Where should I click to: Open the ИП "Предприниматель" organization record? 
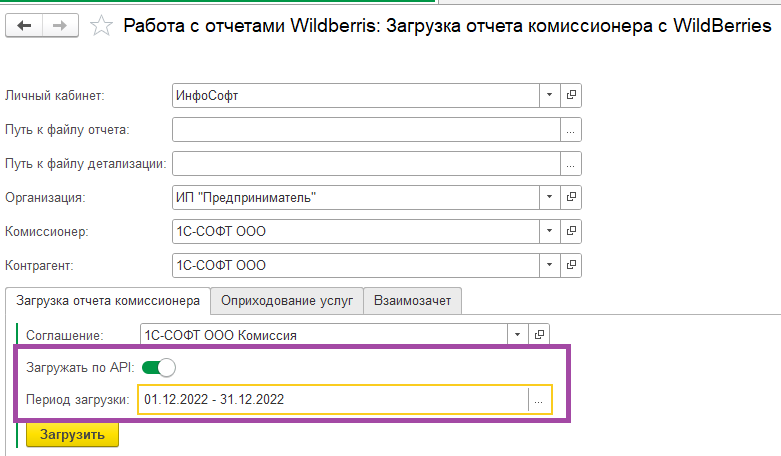571,198
